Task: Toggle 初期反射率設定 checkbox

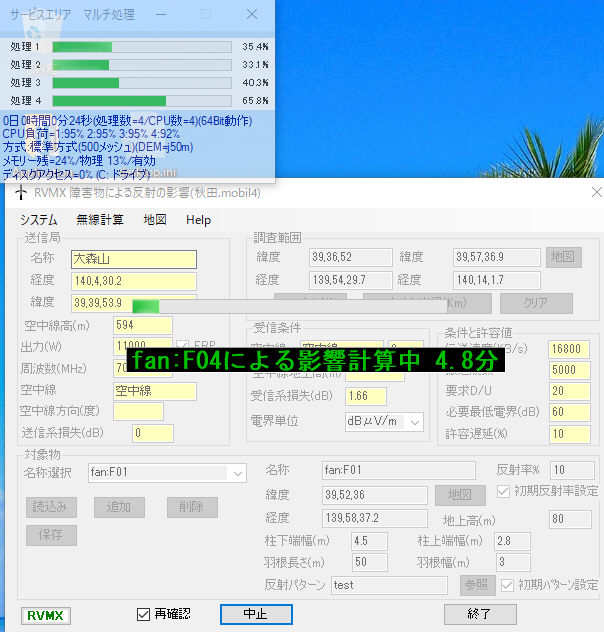Action: [504, 491]
